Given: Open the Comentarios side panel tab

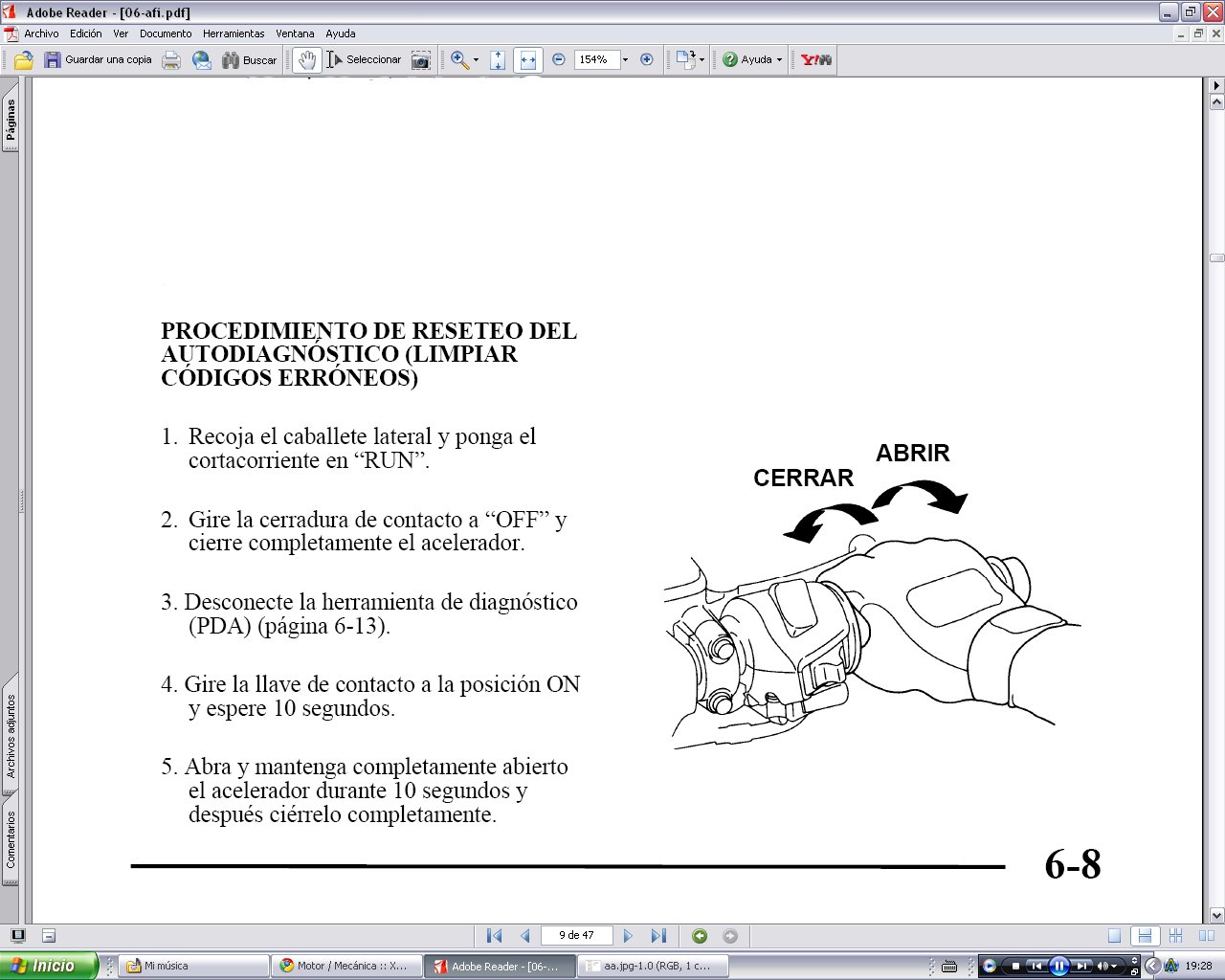Looking at the screenshot, I should click(x=11, y=839).
